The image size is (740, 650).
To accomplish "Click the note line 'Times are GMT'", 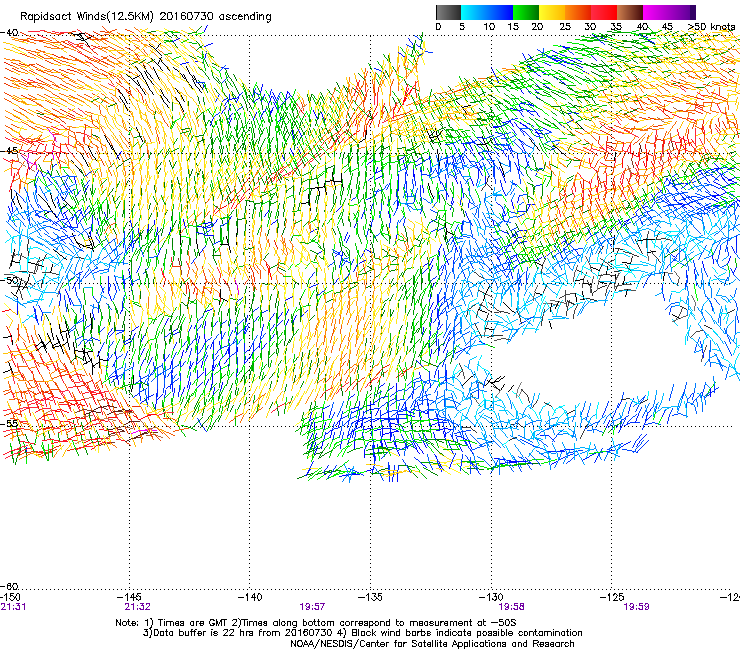I will 194,623.
